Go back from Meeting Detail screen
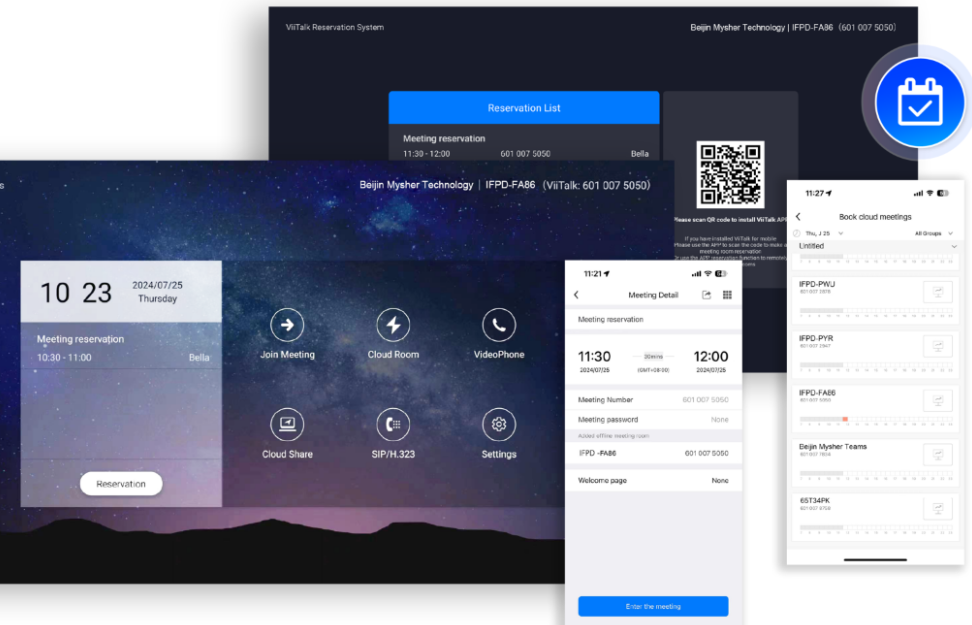972x625 pixels. pos(576,295)
